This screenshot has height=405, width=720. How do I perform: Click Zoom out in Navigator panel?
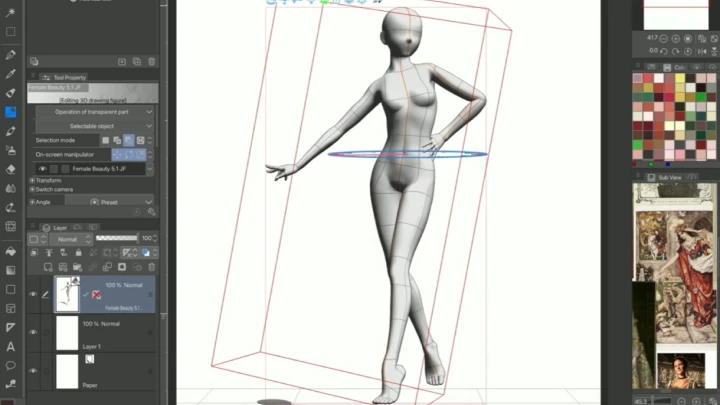click(x=664, y=39)
